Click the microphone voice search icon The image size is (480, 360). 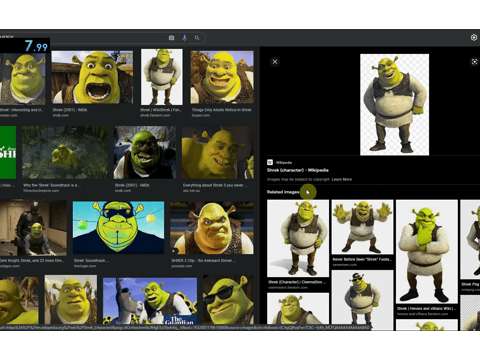tap(184, 38)
